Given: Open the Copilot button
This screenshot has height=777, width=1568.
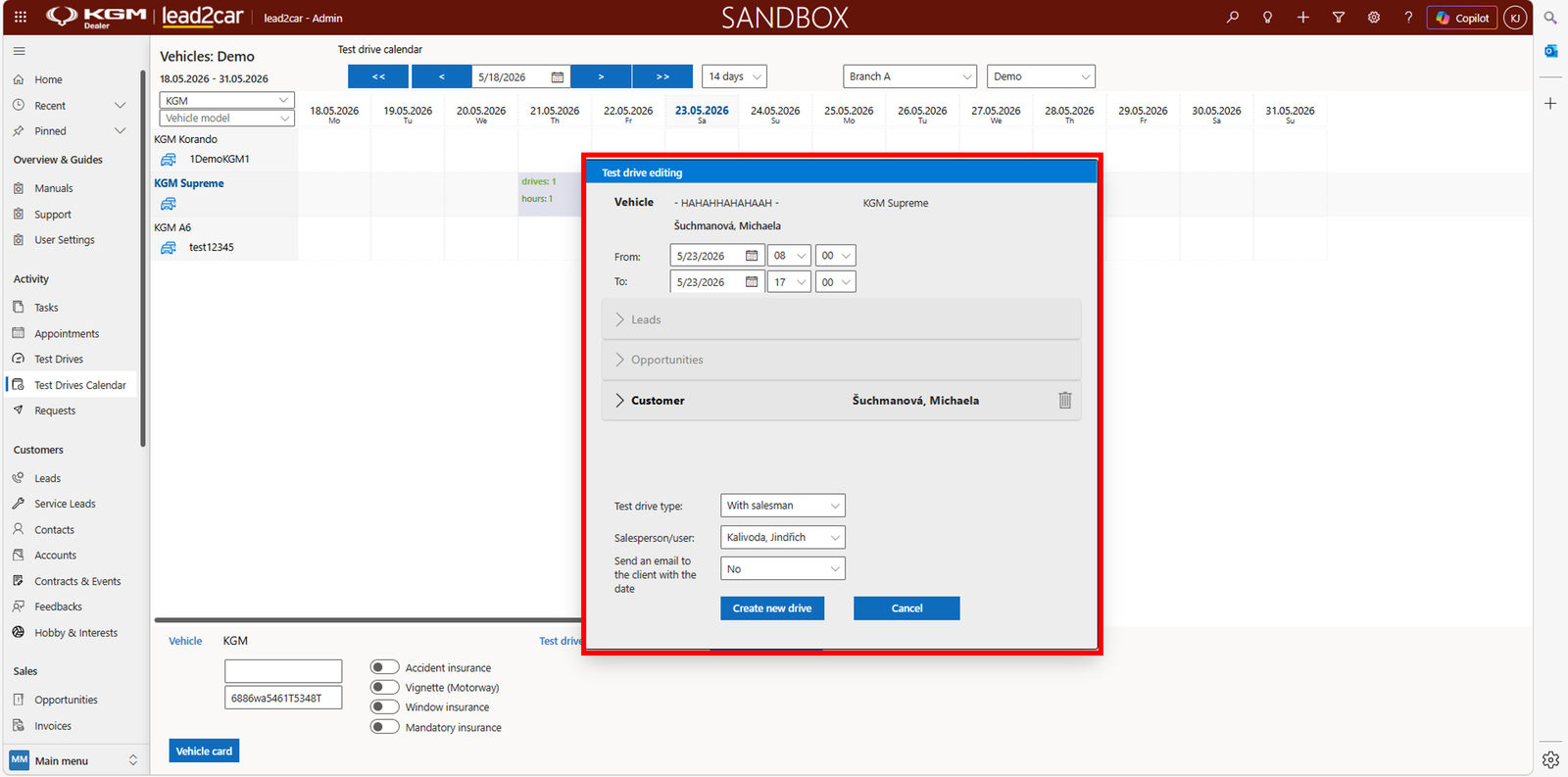Looking at the screenshot, I should tap(1461, 18).
